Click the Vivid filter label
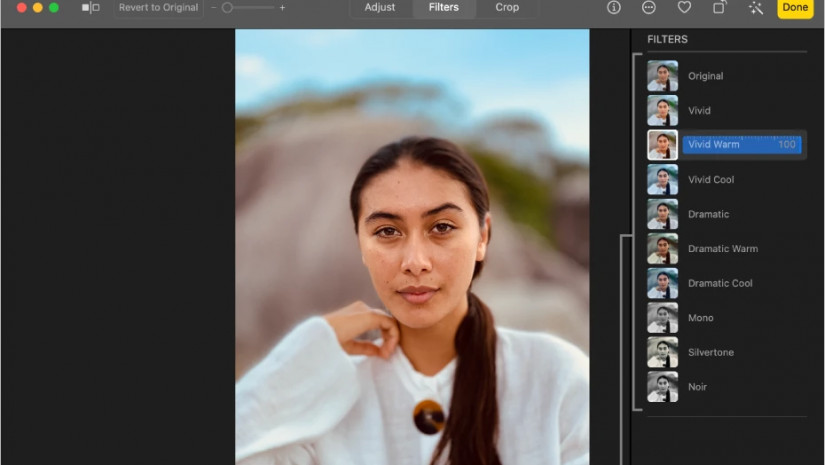The height and width of the screenshot is (465, 825). tap(699, 110)
